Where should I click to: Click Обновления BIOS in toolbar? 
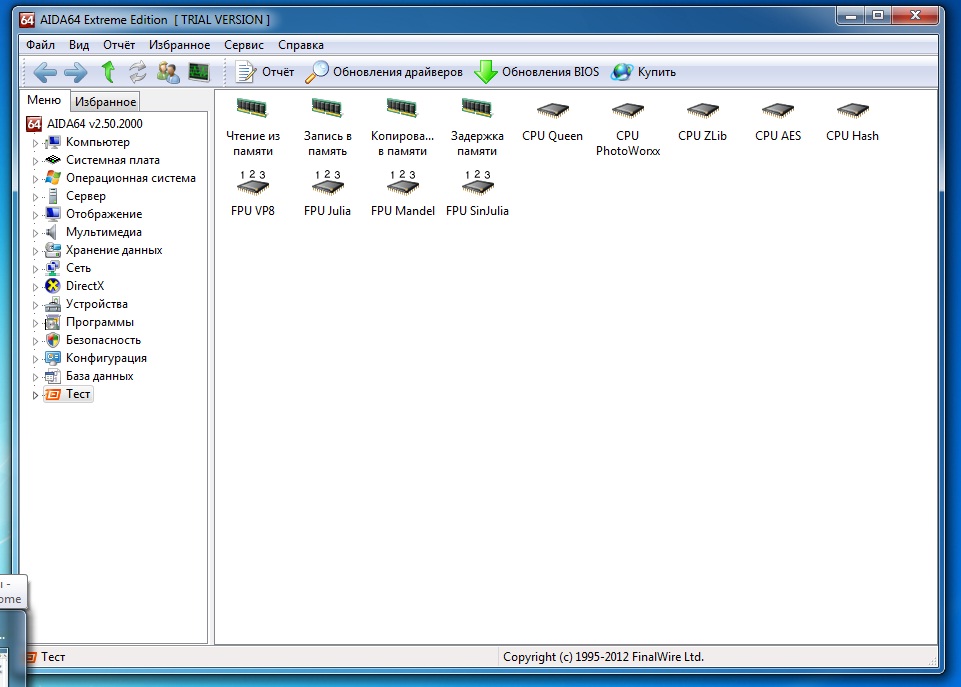click(536, 72)
